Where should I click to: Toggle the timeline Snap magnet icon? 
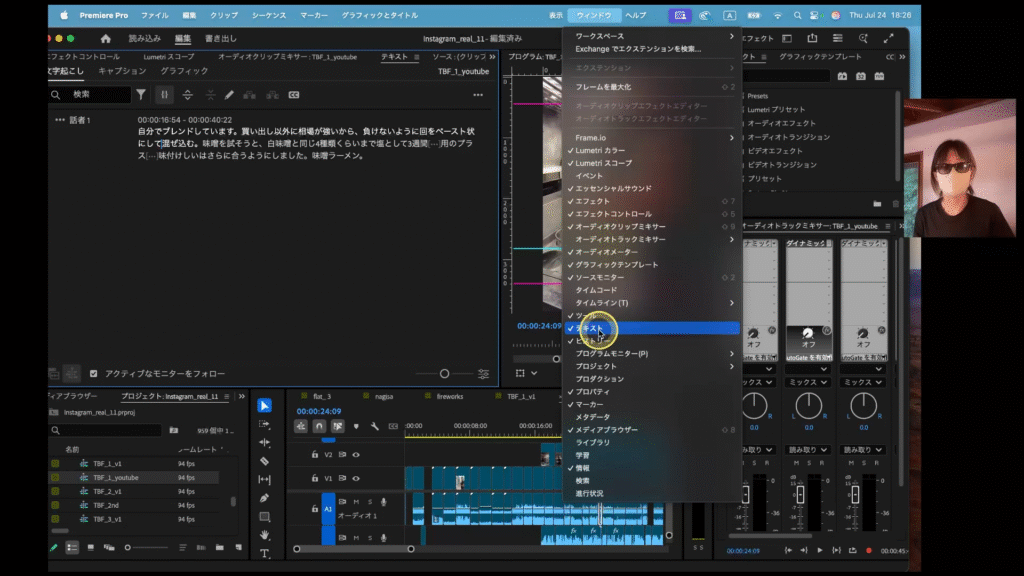[x=319, y=426]
